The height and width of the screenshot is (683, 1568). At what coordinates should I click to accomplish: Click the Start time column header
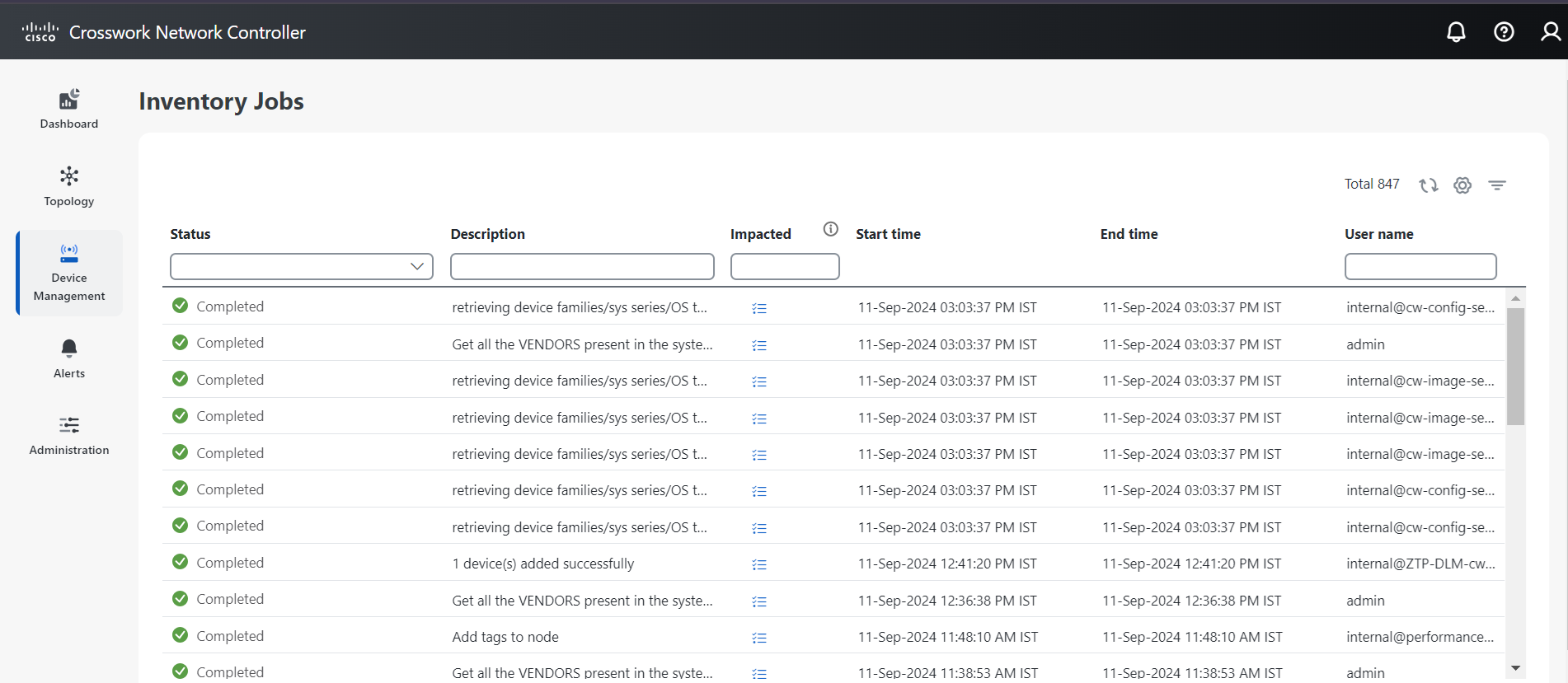pos(888,234)
